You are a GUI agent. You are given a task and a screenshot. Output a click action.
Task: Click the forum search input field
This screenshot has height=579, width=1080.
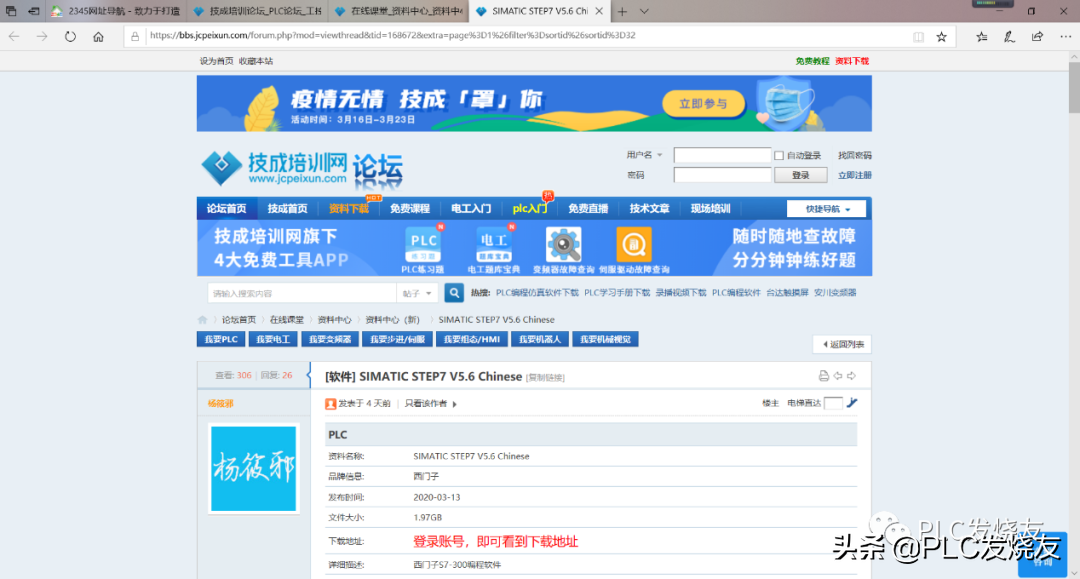[301, 293]
